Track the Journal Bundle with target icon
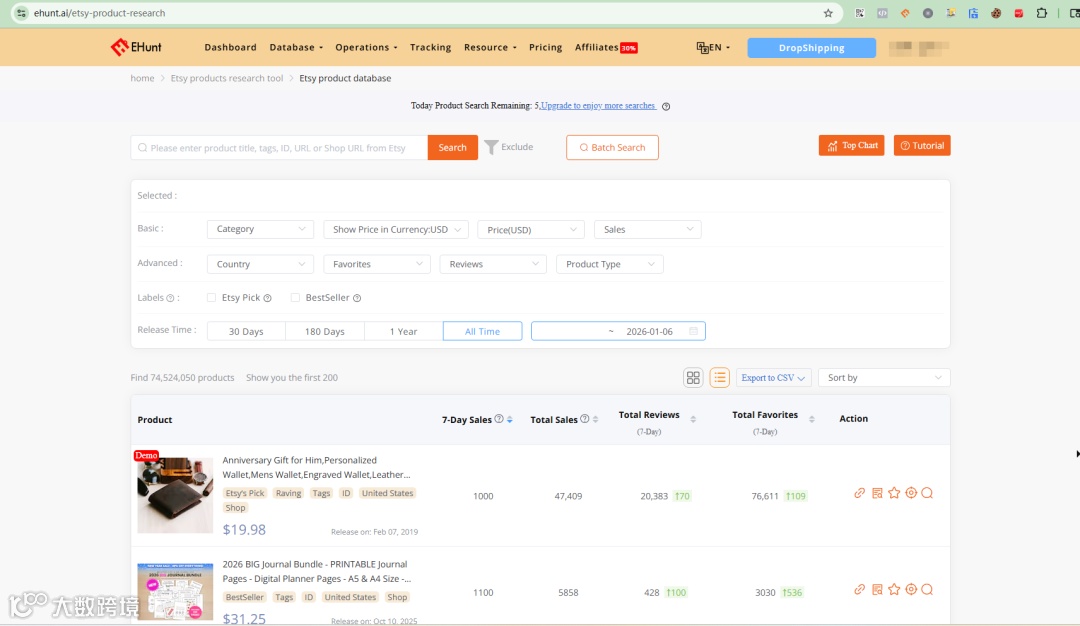This screenshot has height=626, width=1080. pyautogui.click(x=911, y=590)
